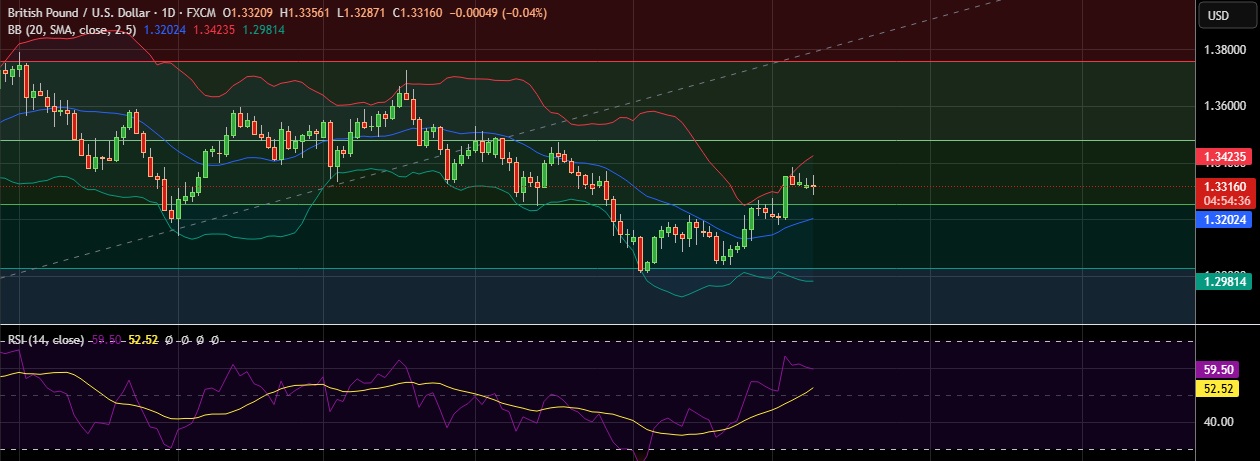The image size is (1260, 461).
Task: Select the RSI (14, close) indicator legend
Action: pos(45,340)
